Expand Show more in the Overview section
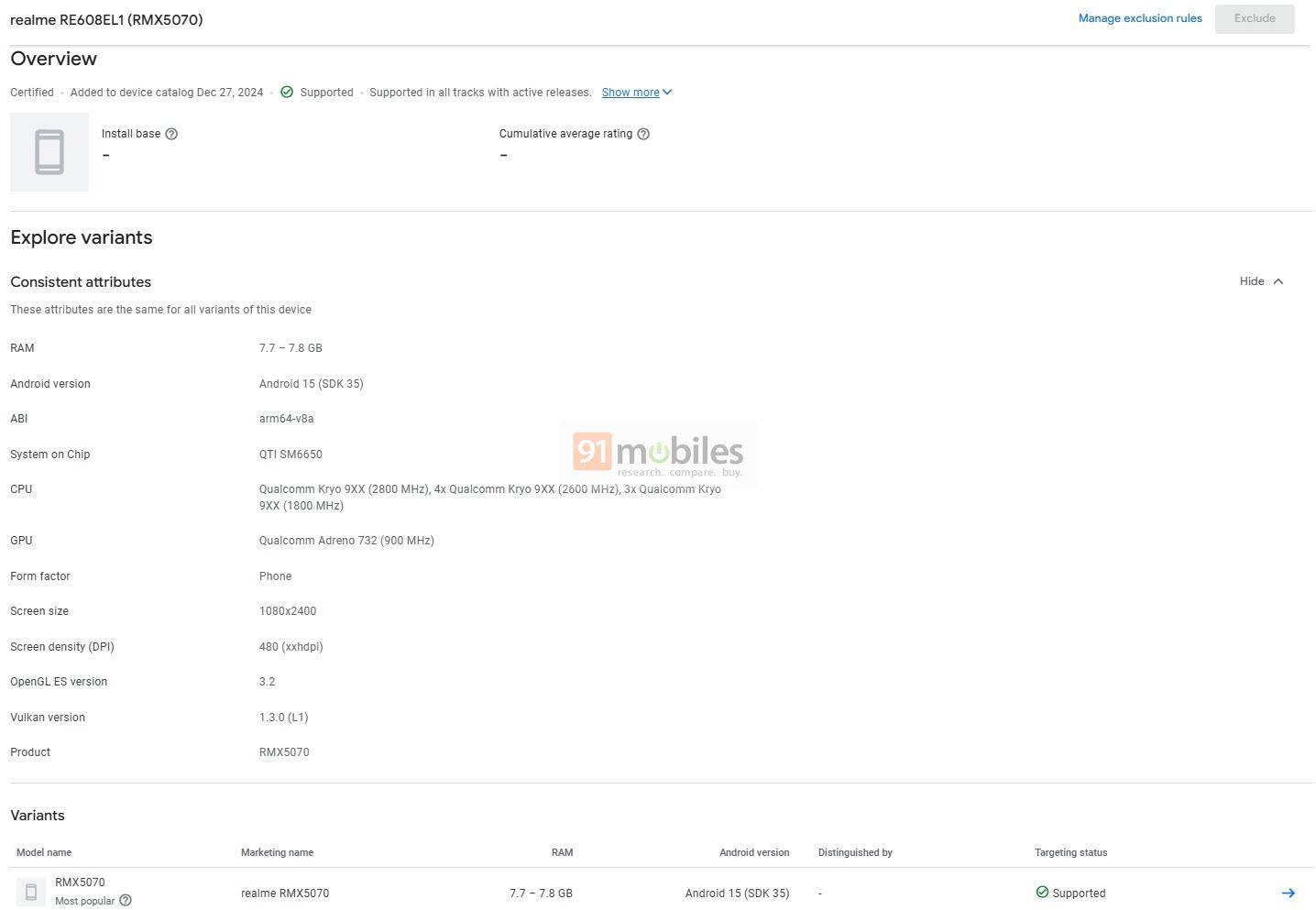Image resolution: width=1316 pixels, height=910 pixels. click(x=631, y=92)
